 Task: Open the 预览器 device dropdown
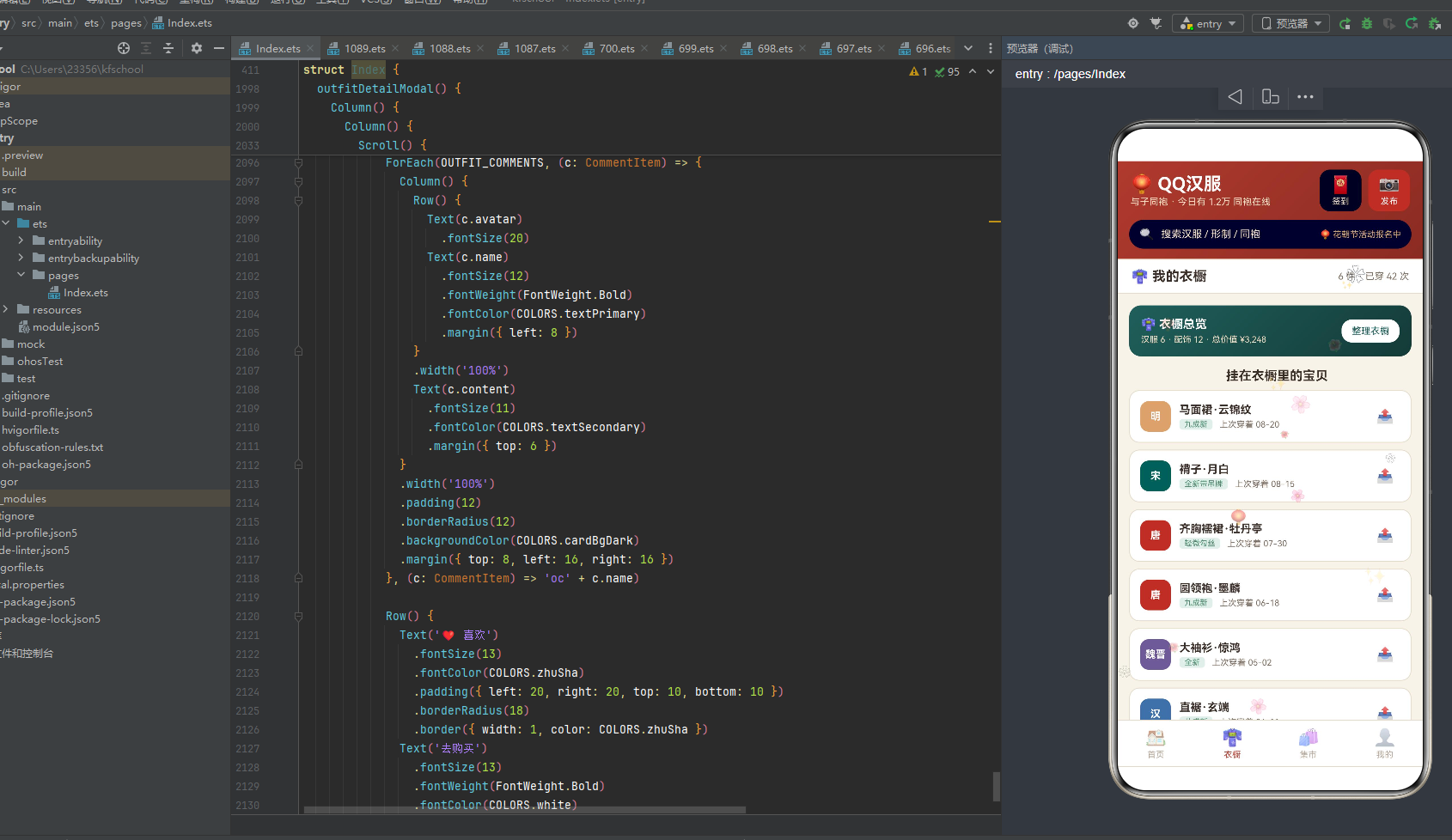click(1290, 23)
